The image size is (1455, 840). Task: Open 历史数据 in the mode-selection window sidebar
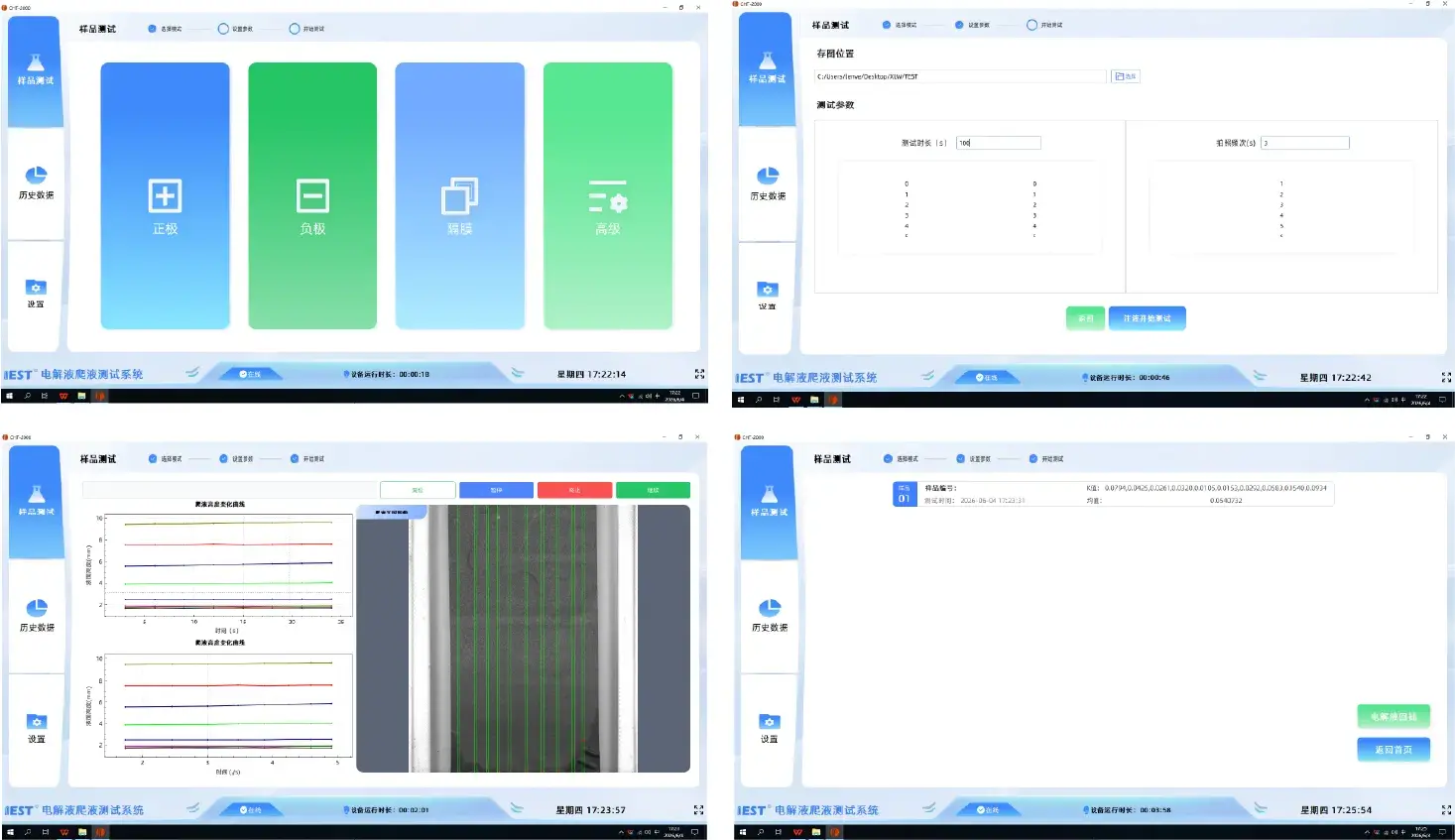36,182
